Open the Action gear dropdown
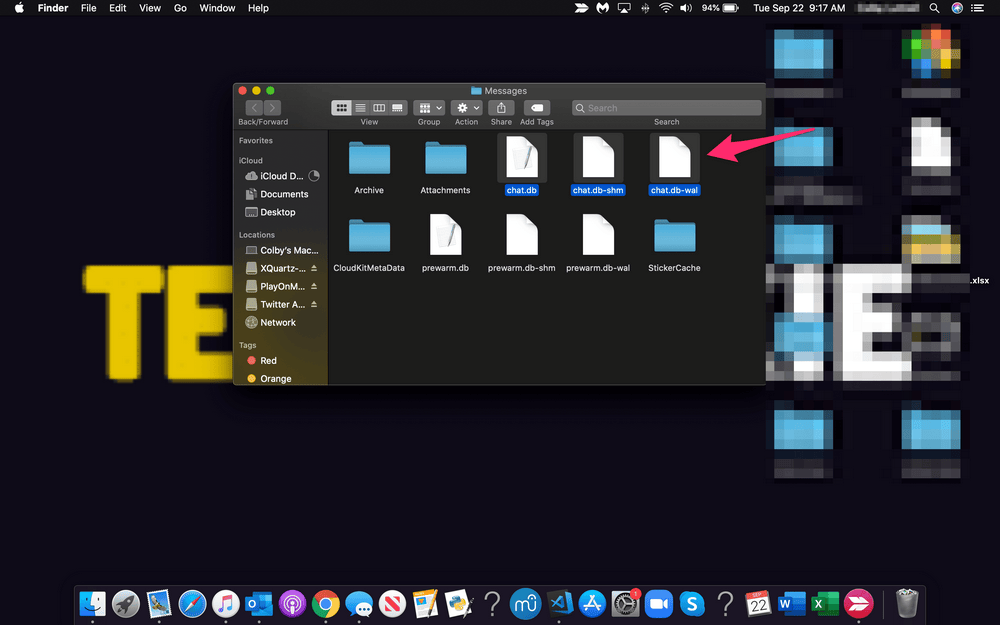This screenshot has height=625, width=1000. click(x=466, y=107)
